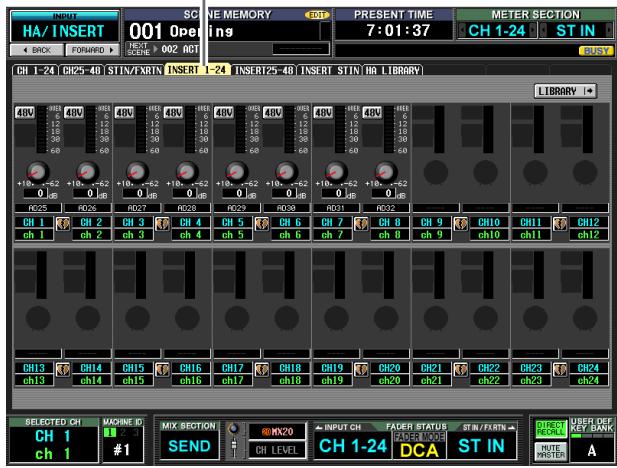The image size is (617, 468).
Task: Open the AD30 input patch selector
Action: click(x=286, y=208)
